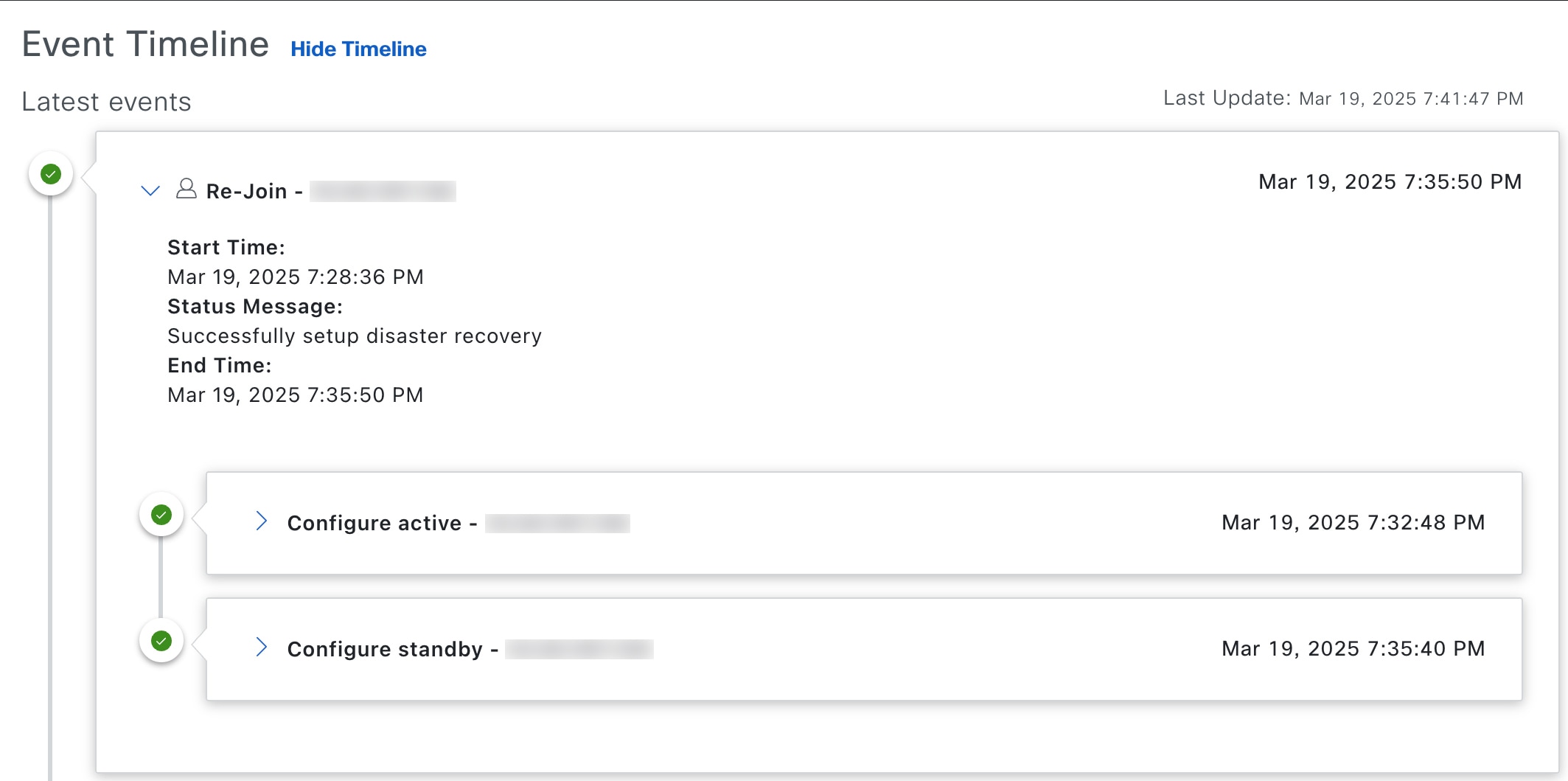Click the blurred hostname after Configure active
This screenshot has height=781, width=1568.
[x=557, y=524]
